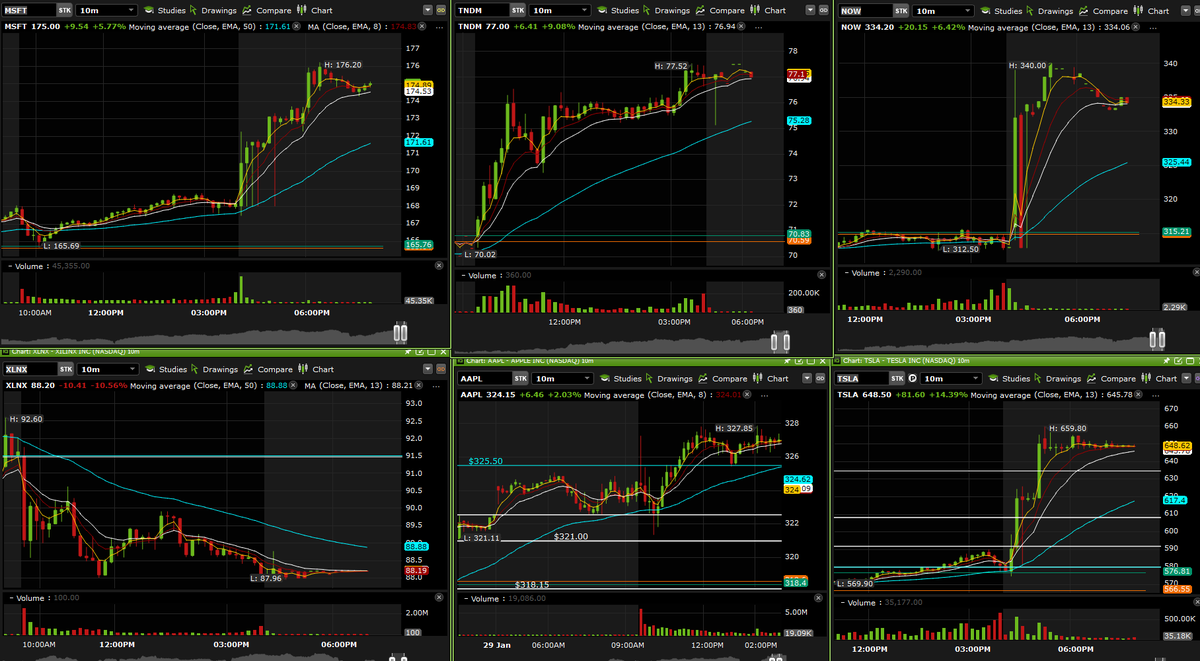Open the TSLA chart options arrow menu
This screenshot has width=1200, height=661.
coord(1186,379)
